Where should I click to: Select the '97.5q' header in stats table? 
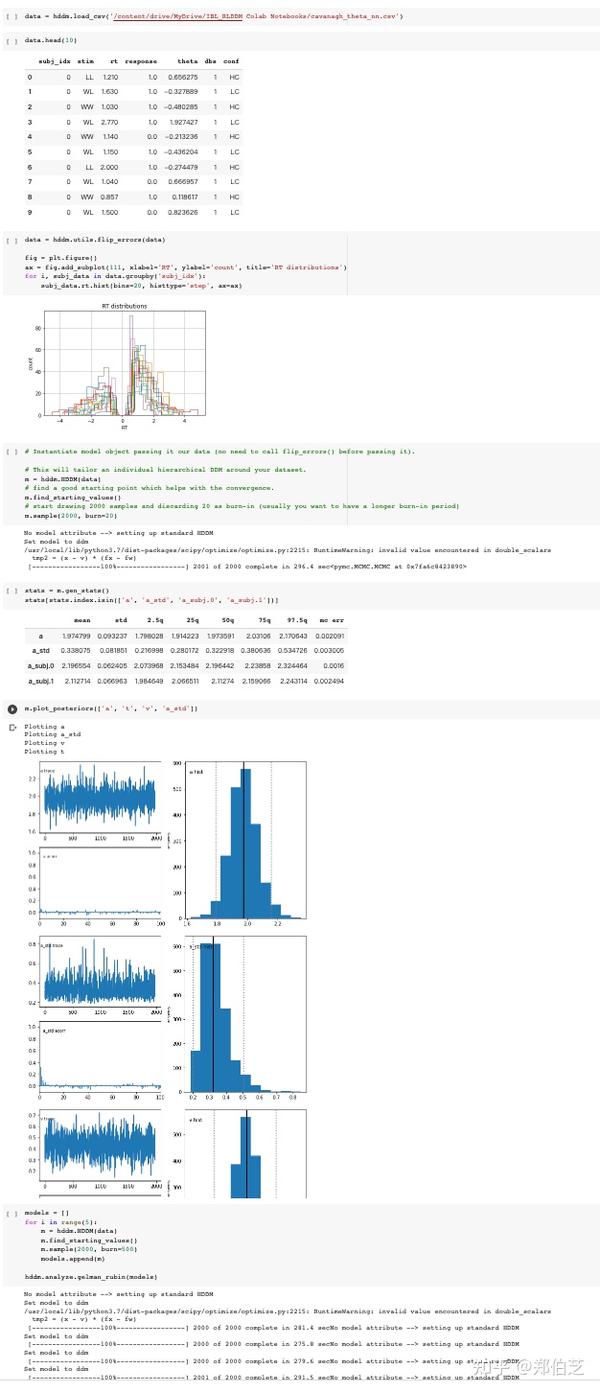click(296, 621)
